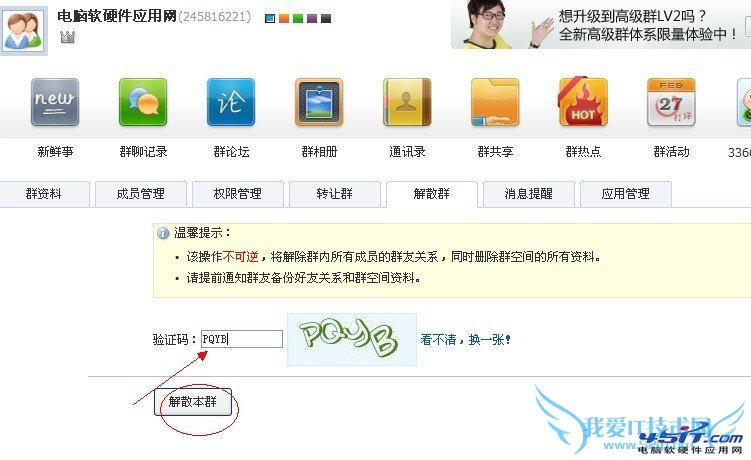Open the 通讯录 address book icon
The width and height of the screenshot is (751, 460).
[407, 102]
